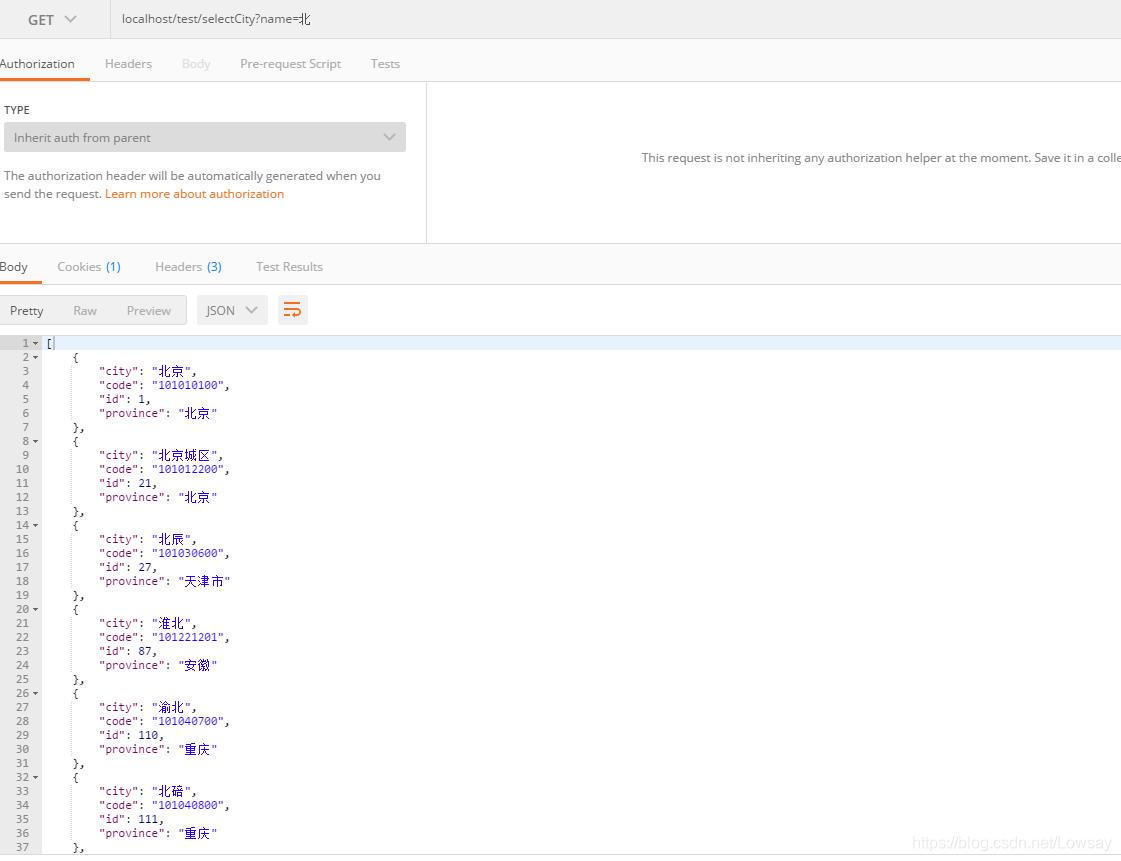Select the response Body tab
1121x861 pixels.
coord(14,267)
